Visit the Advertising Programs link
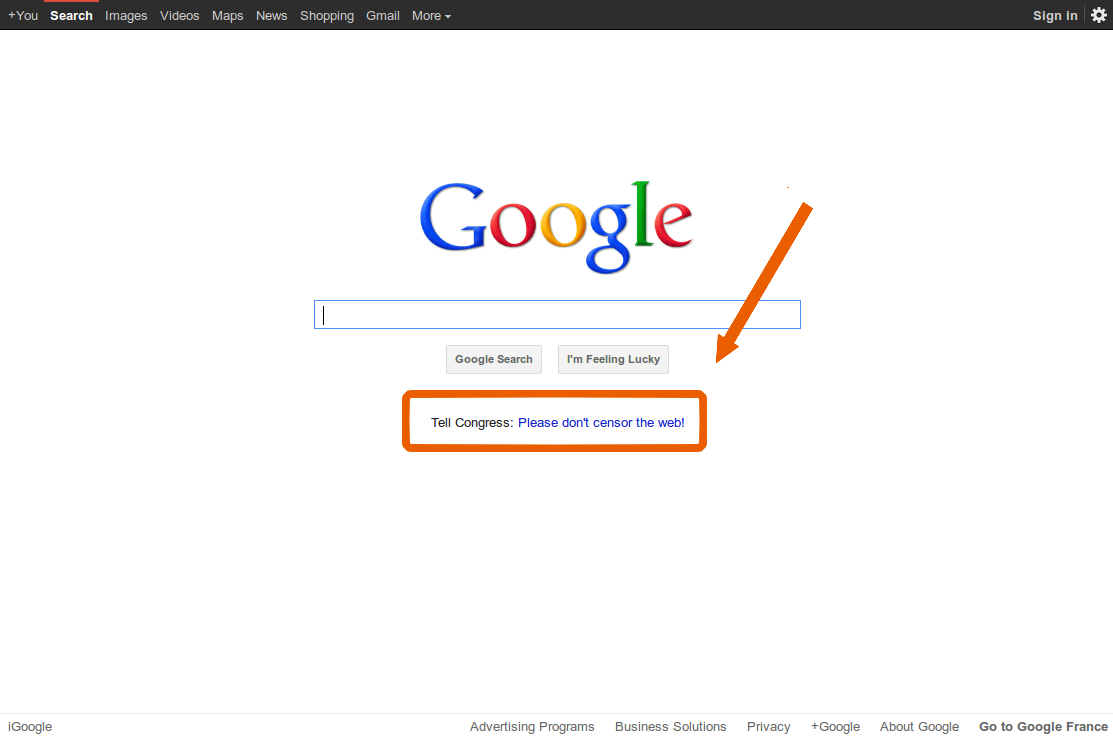 coord(532,727)
